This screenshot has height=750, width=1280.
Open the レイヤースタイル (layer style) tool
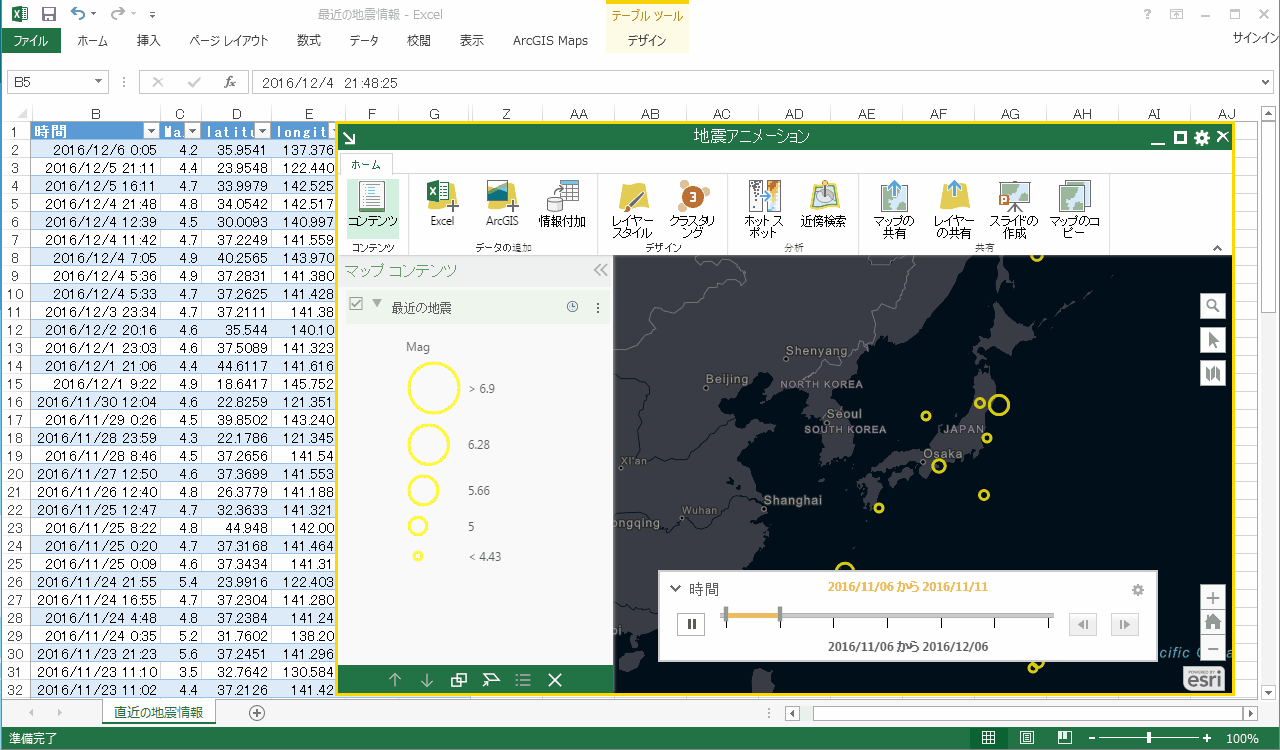632,211
